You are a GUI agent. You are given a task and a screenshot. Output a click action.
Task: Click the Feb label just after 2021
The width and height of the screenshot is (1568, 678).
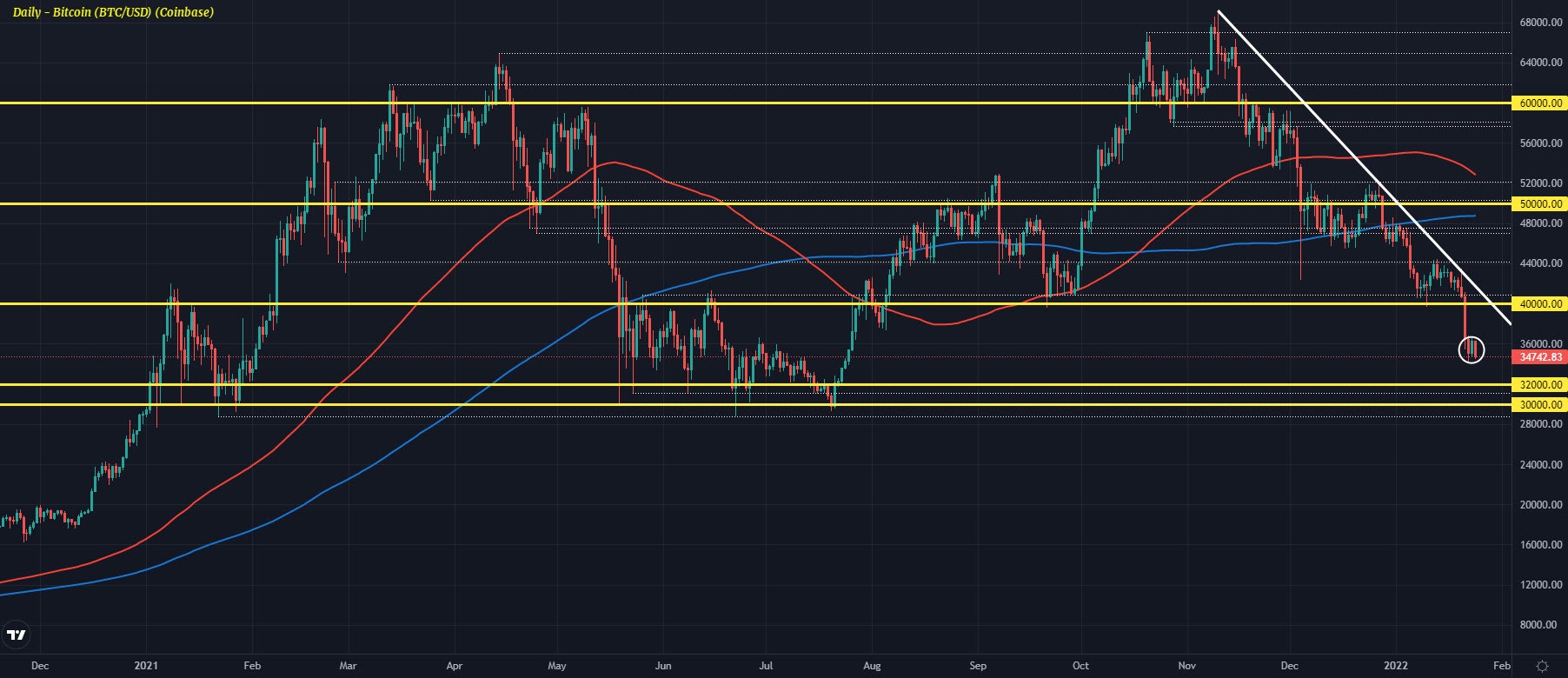(x=252, y=666)
